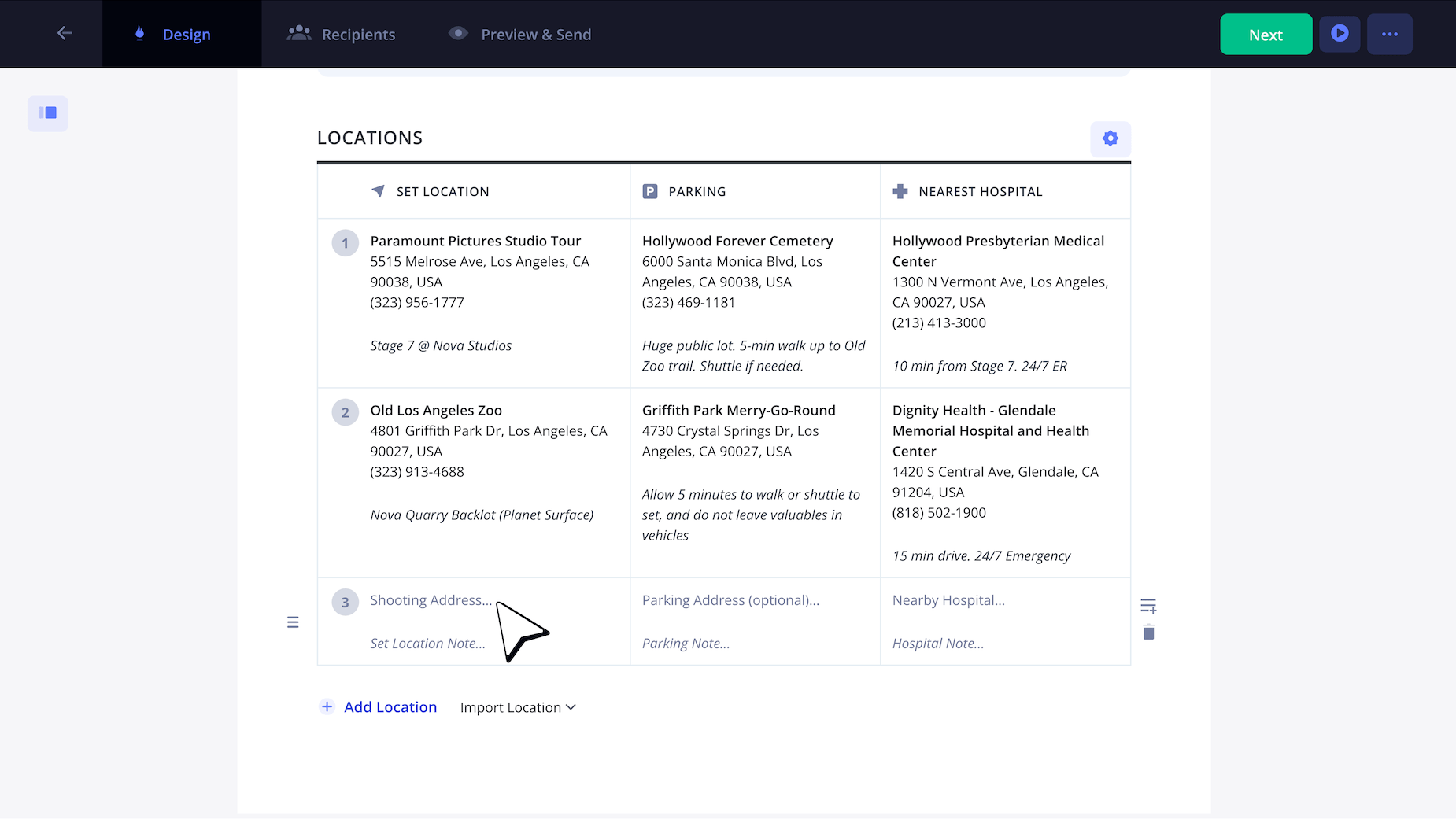Click the insert row icon beside row 3

click(x=1148, y=606)
